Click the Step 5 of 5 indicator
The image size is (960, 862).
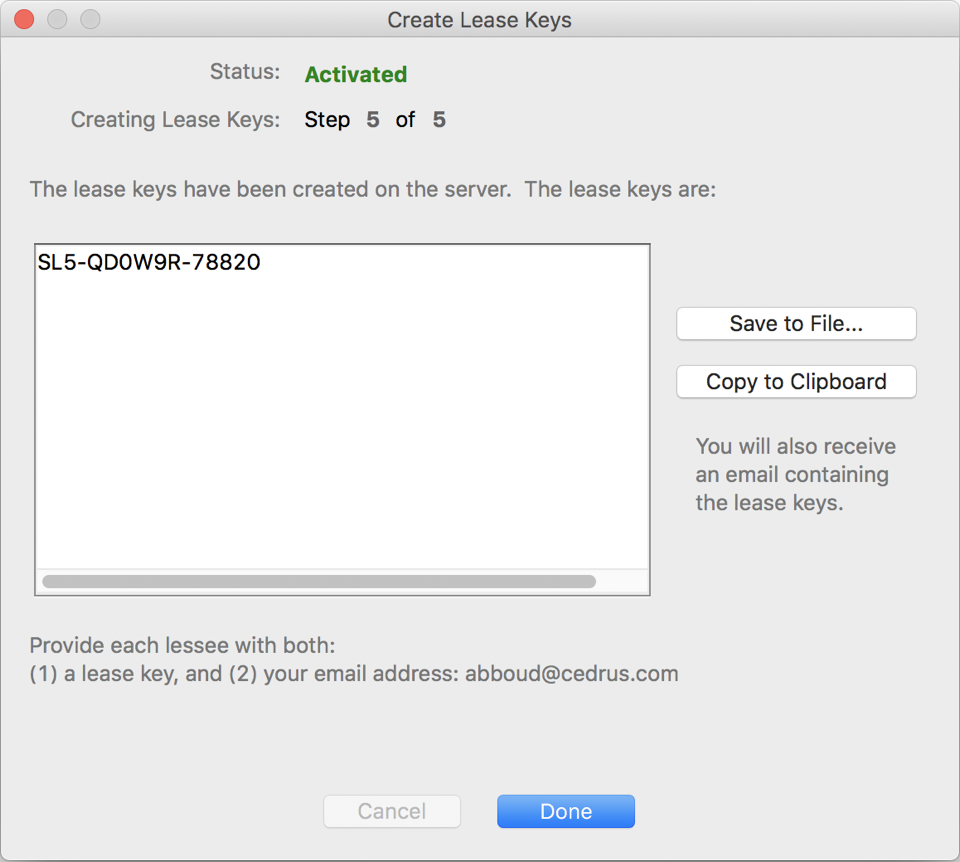click(x=375, y=121)
